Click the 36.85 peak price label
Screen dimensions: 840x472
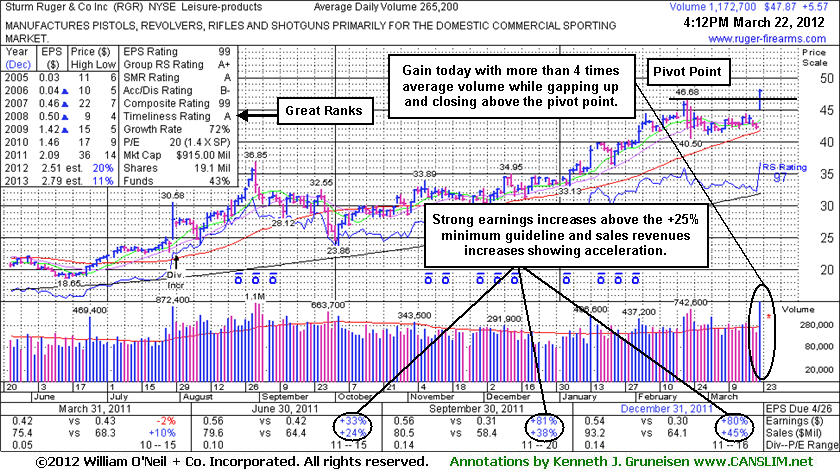(256, 155)
